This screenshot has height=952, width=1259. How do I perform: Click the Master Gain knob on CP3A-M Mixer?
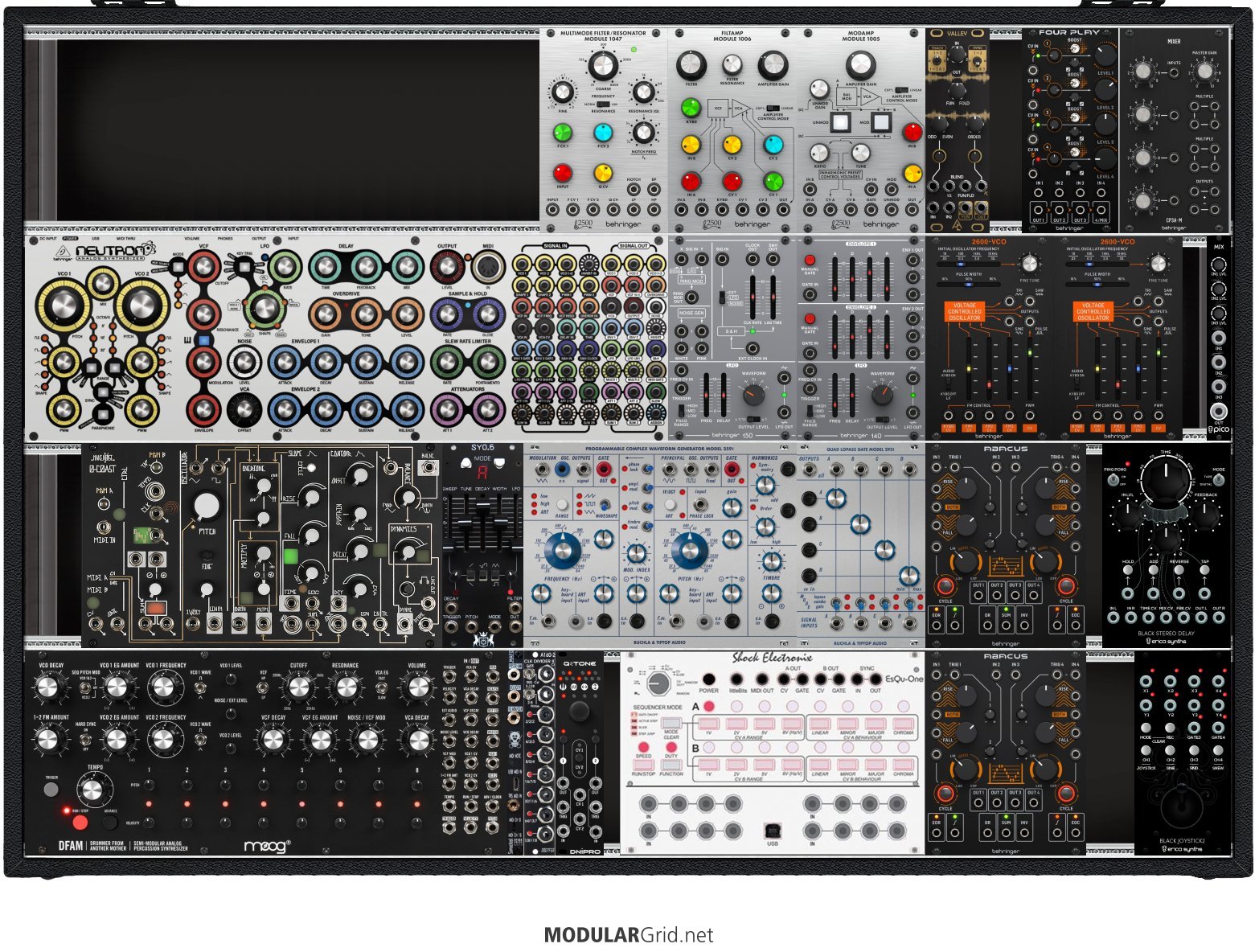click(x=1204, y=72)
